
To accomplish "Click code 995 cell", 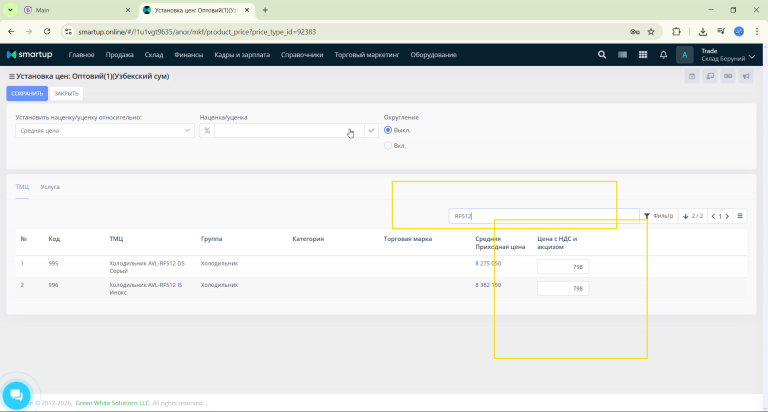I will point(53,264).
